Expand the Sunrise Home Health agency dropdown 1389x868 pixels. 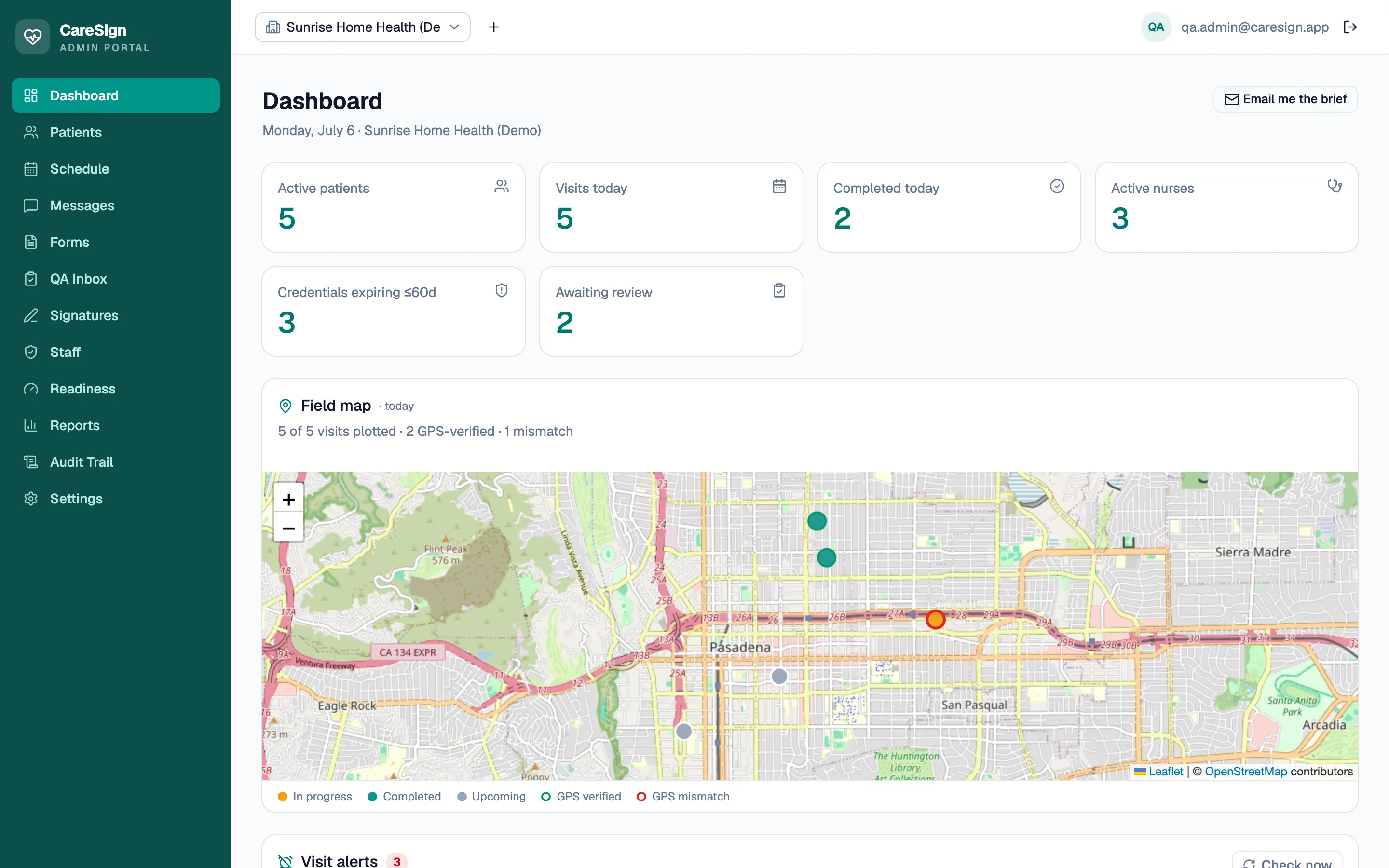coord(362,27)
